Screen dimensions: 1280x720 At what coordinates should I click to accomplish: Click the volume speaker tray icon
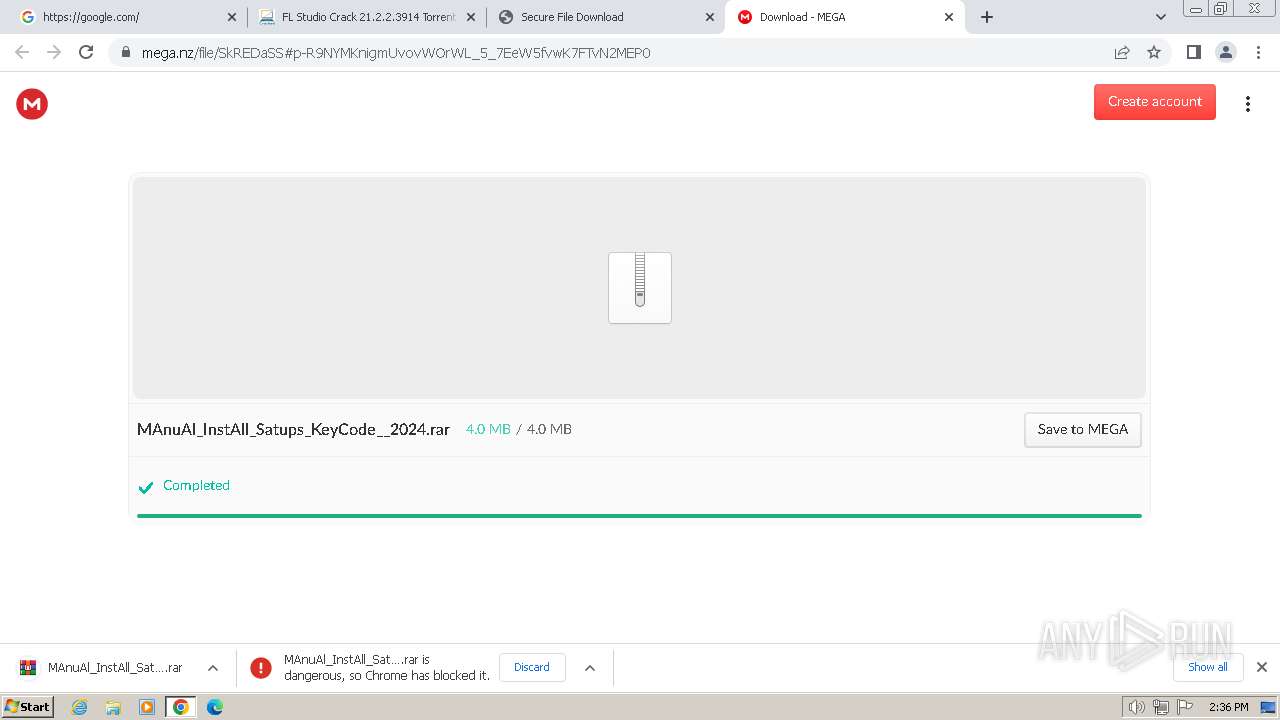[1137, 707]
